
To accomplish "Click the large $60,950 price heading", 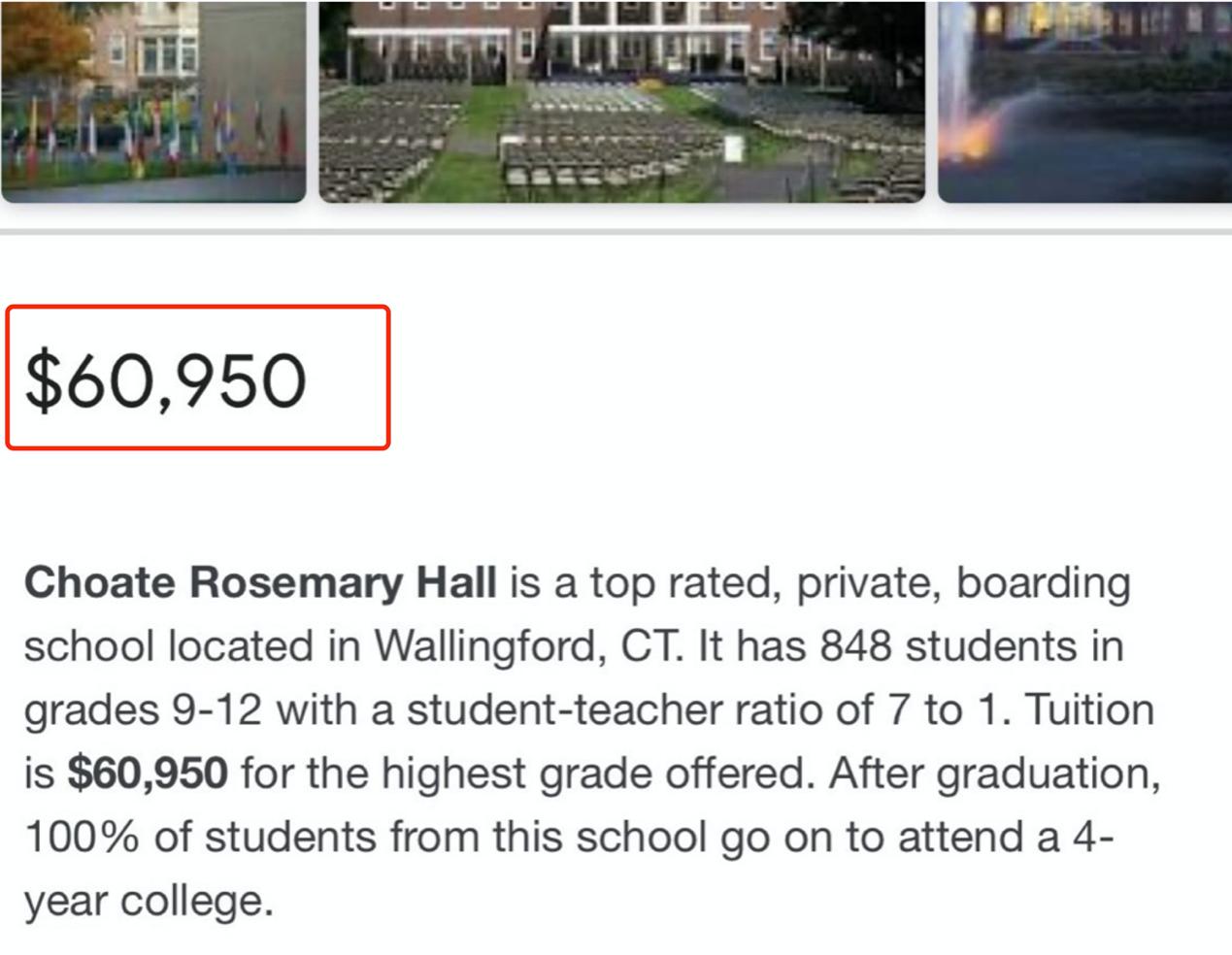I will click(165, 379).
